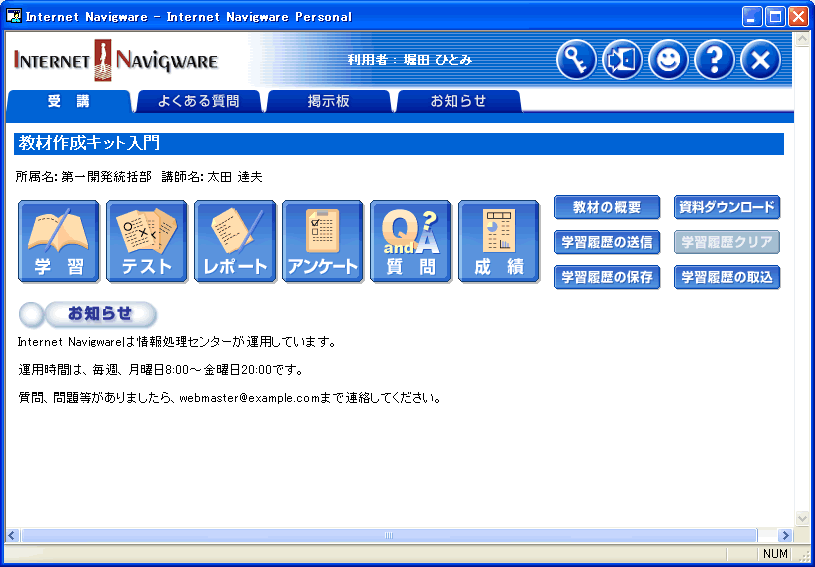Click the 教材の概要 button
This screenshot has height=567, width=815.
click(607, 207)
